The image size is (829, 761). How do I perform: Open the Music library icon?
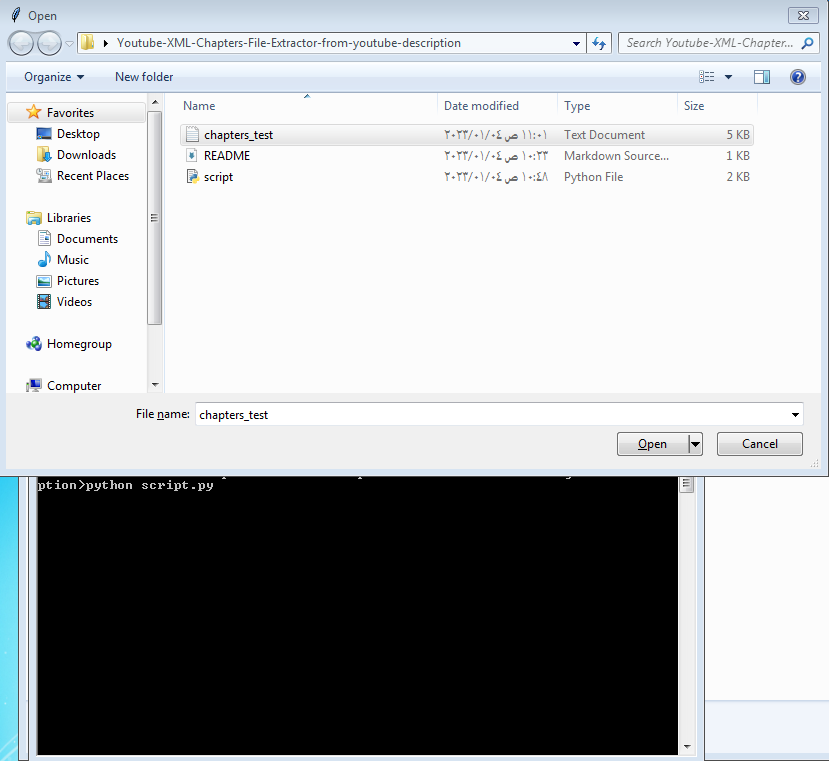(45, 259)
